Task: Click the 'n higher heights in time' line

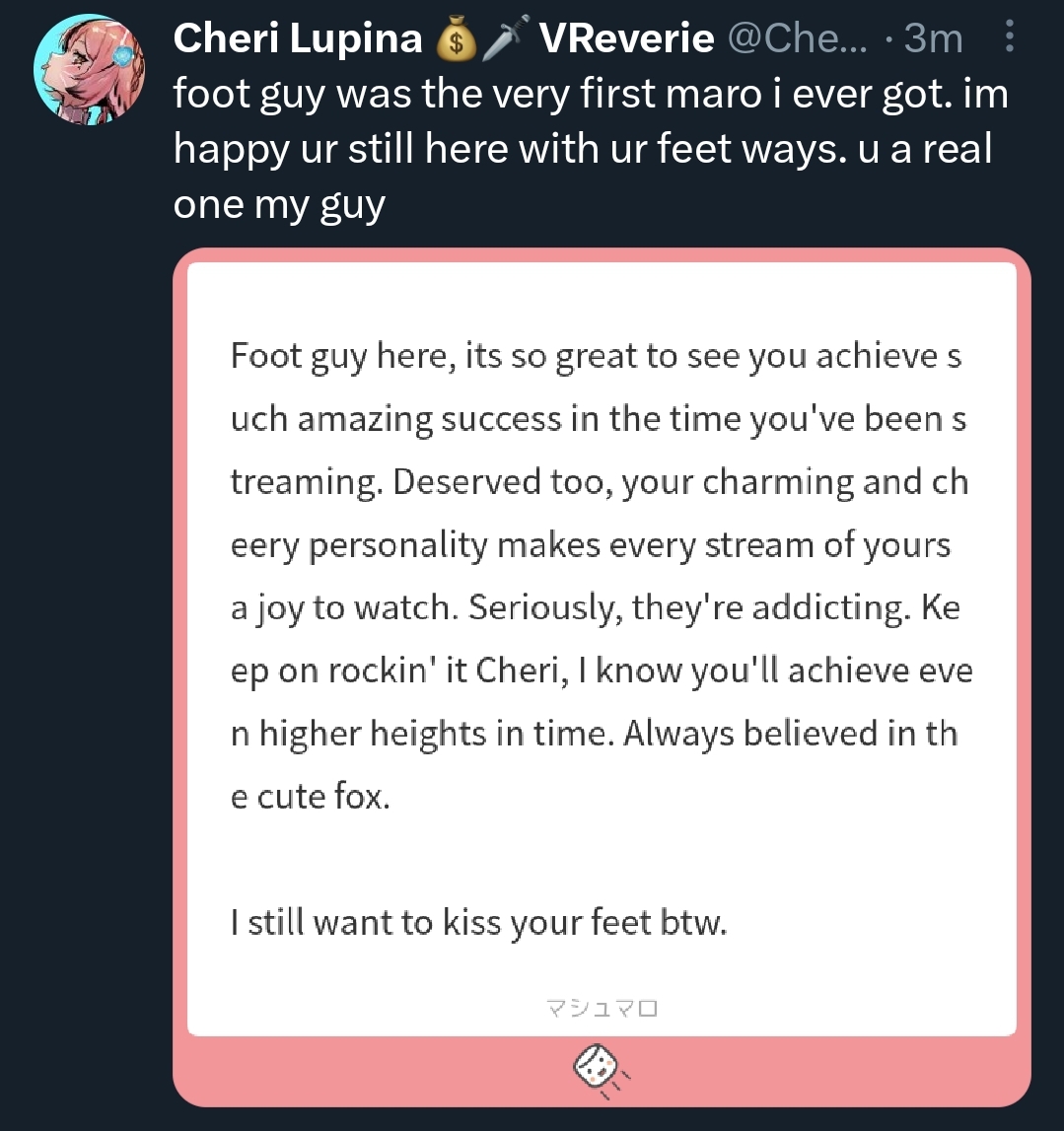Action: (x=595, y=735)
